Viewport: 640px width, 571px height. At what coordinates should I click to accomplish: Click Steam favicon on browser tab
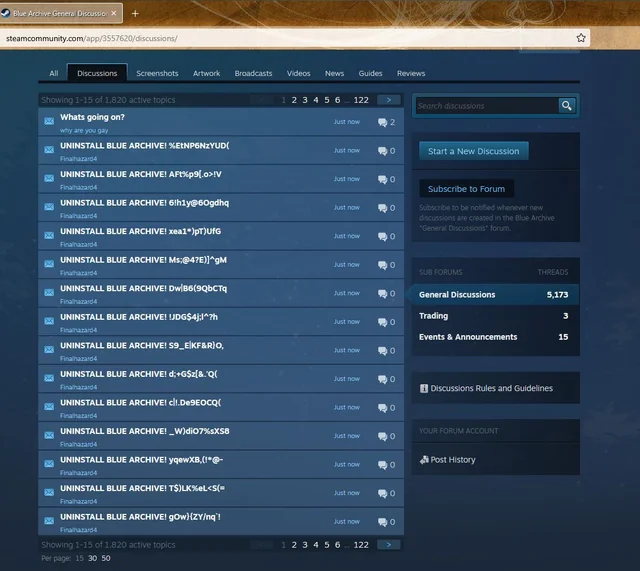pyautogui.click(x=5, y=13)
